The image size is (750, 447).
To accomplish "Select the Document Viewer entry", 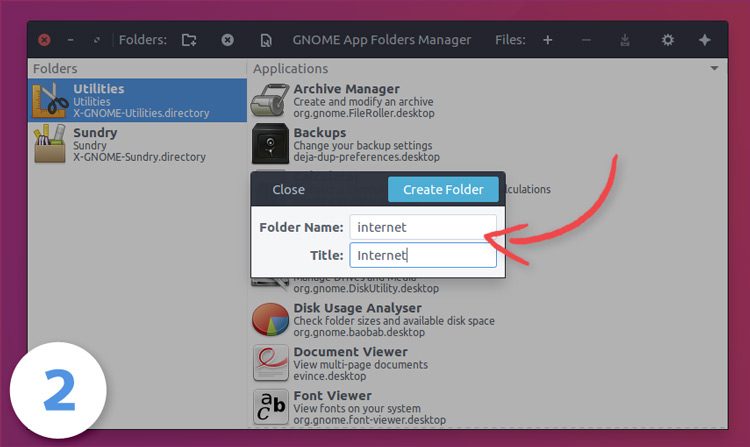I will (x=487, y=363).
